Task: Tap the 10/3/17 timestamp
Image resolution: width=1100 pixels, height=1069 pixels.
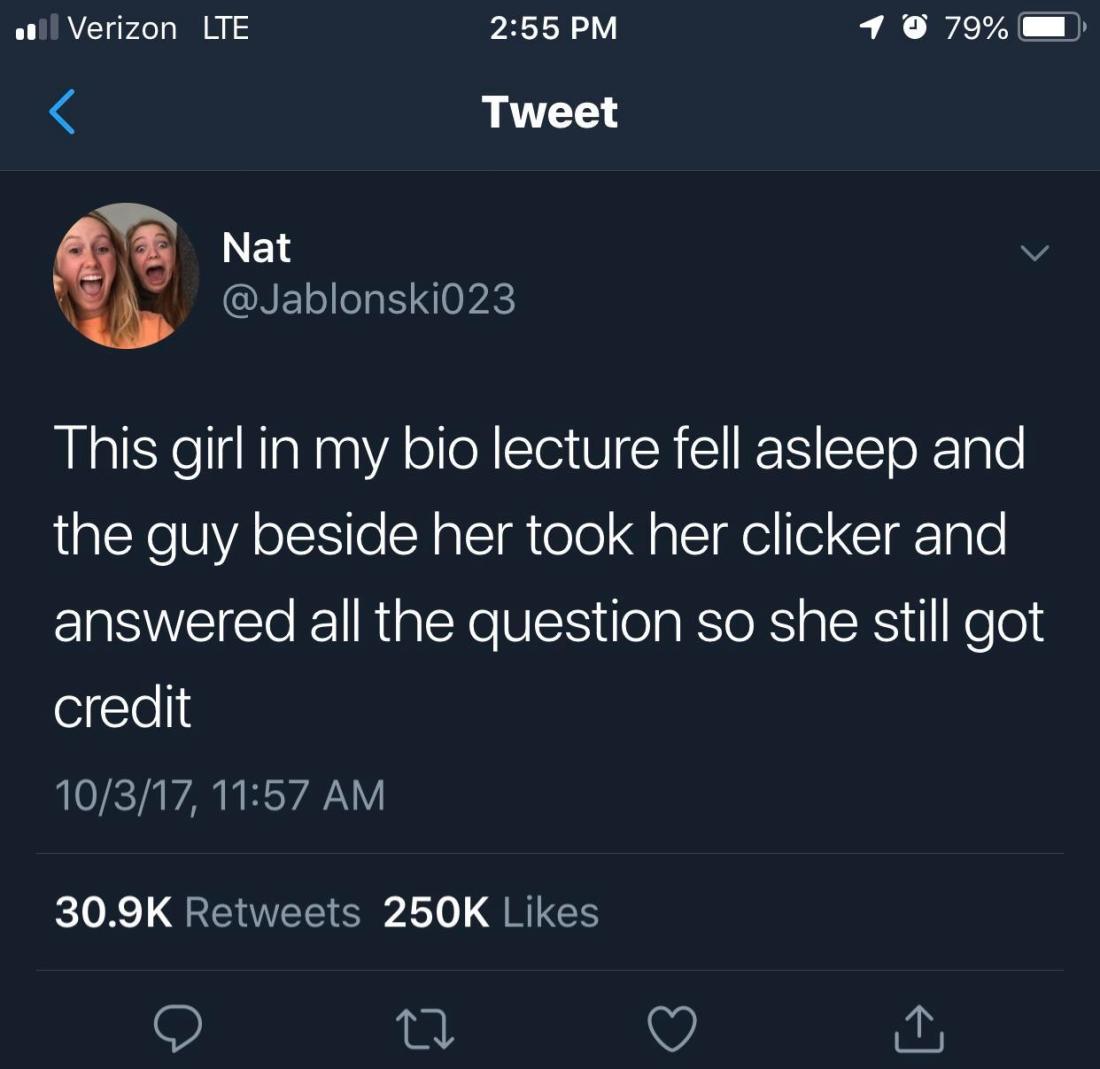Action: click(x=220, y=795)
